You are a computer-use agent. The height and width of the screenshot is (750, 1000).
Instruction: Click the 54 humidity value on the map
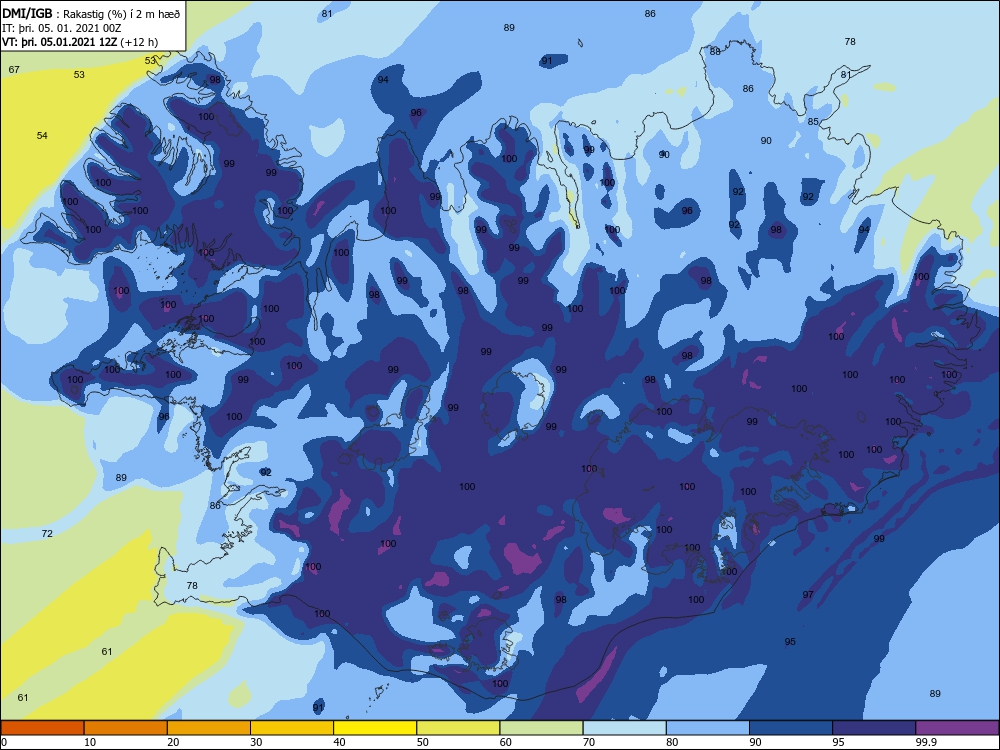pyautogui.click(x=42, y=135)
